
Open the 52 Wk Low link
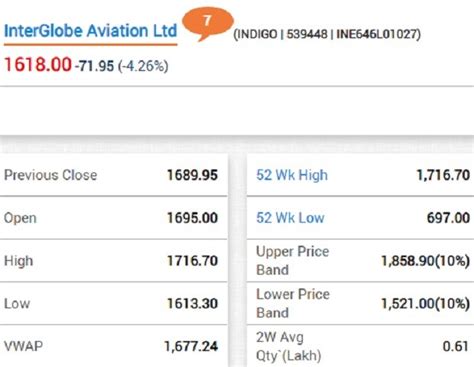(x=290, y=218)
